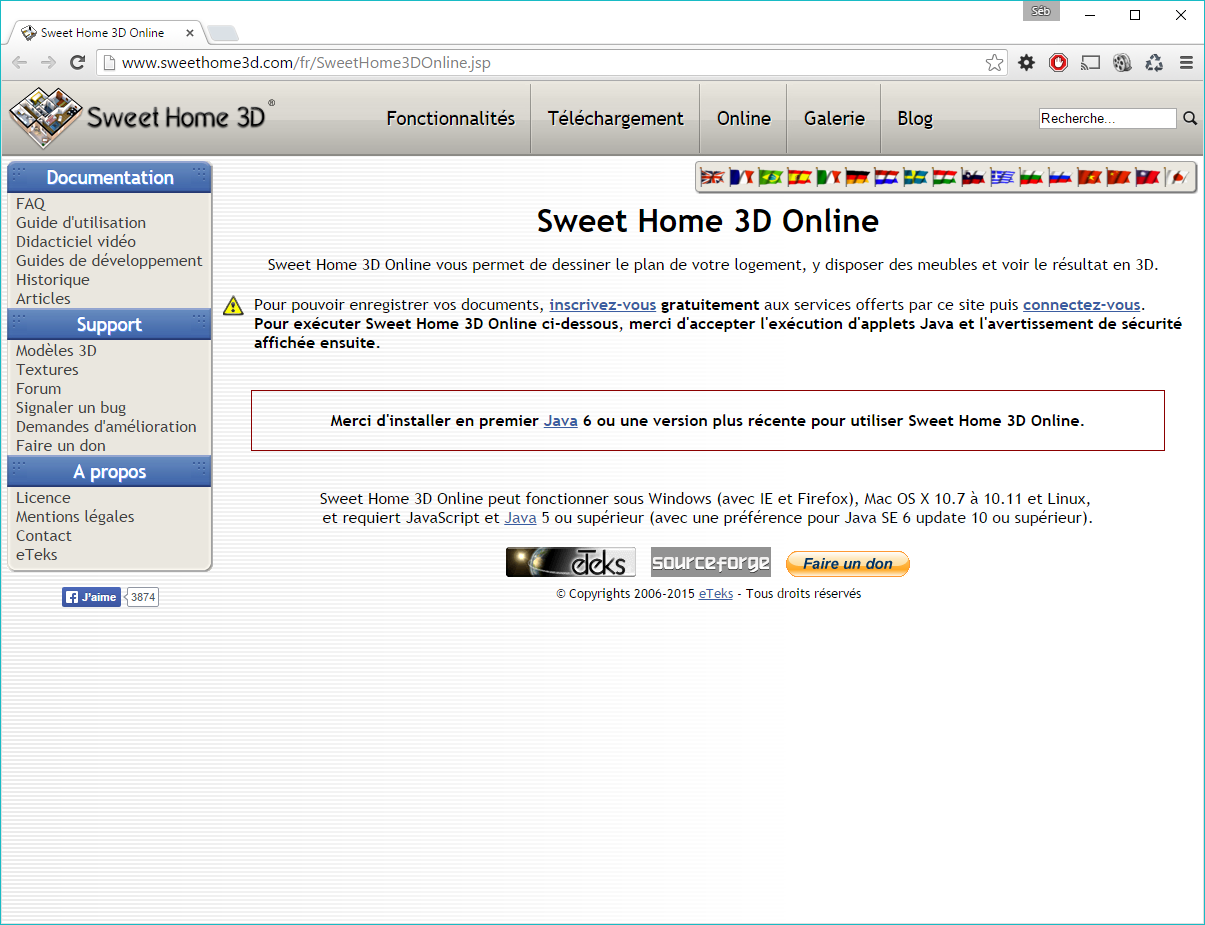The image size is (1205, 925).
Task: Open the Historique link
Action: click(53, 280)
